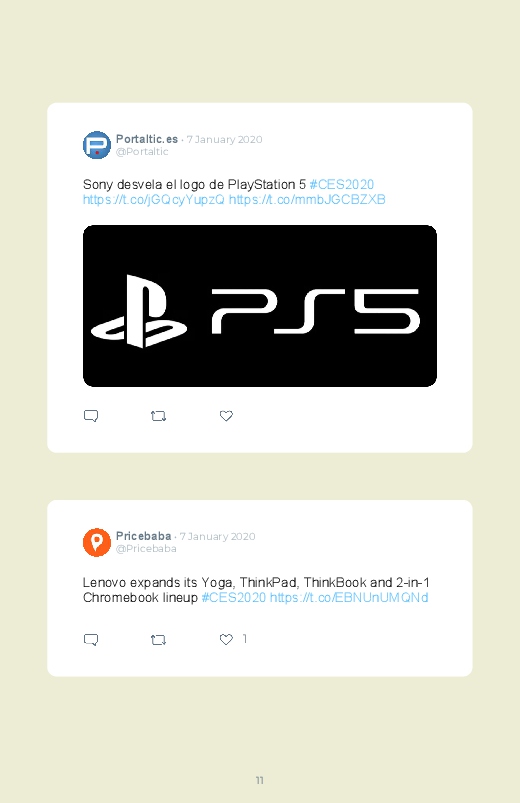Open the PS5 logo image
This screenshot has height=803, width=520.
coord(260,306)
